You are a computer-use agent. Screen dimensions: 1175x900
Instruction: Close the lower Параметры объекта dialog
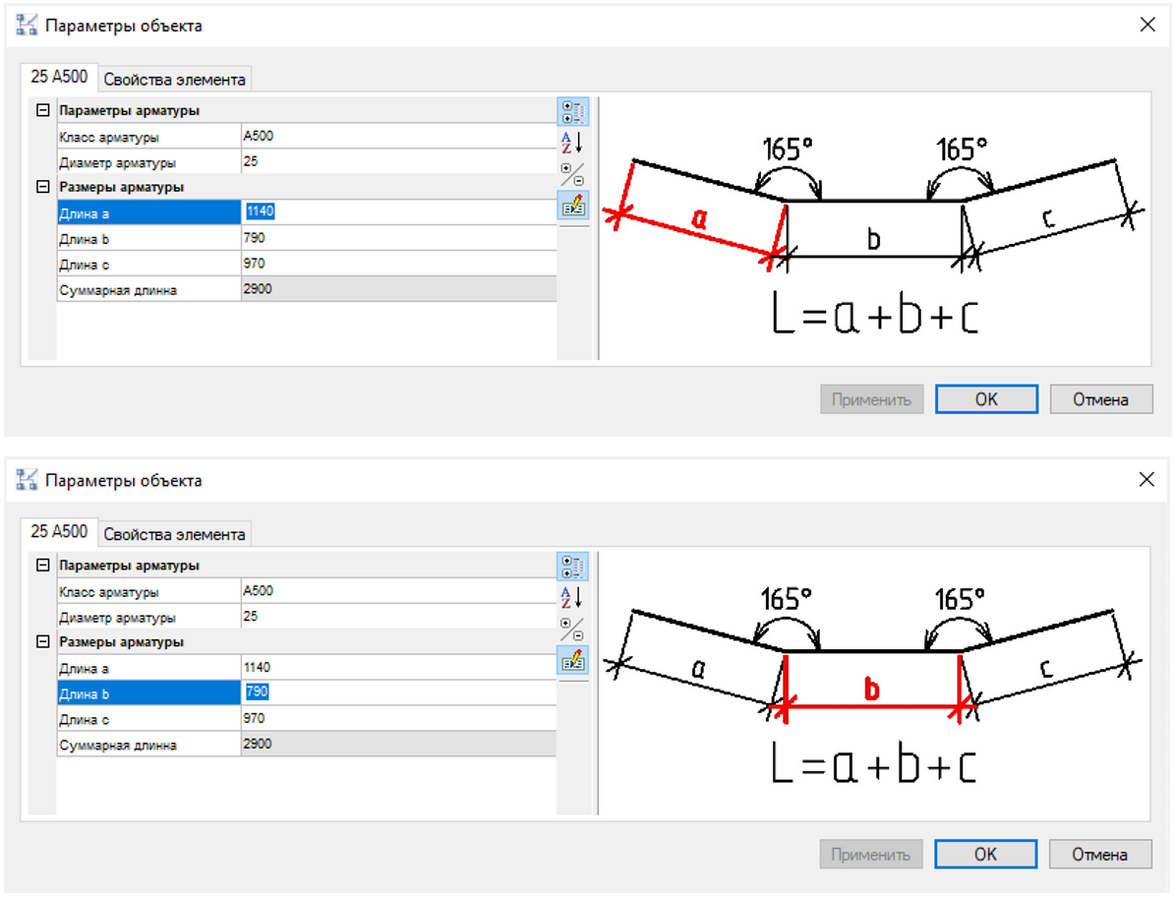click(x=1147, y=480)
